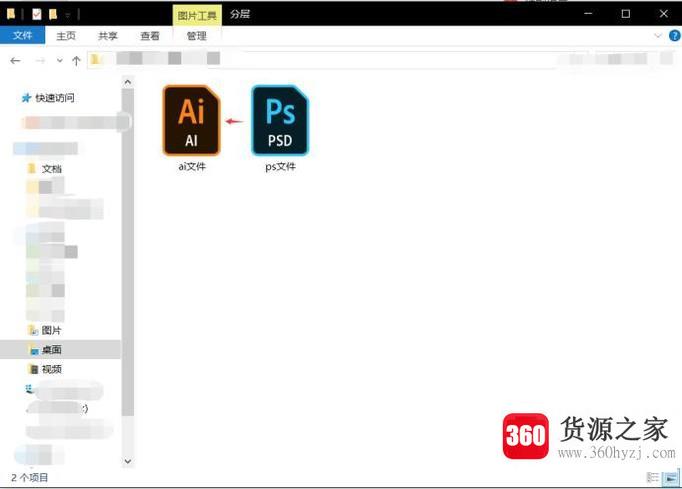
Task: Open 图片 in the navigation pane
Action: pos(45,330)
